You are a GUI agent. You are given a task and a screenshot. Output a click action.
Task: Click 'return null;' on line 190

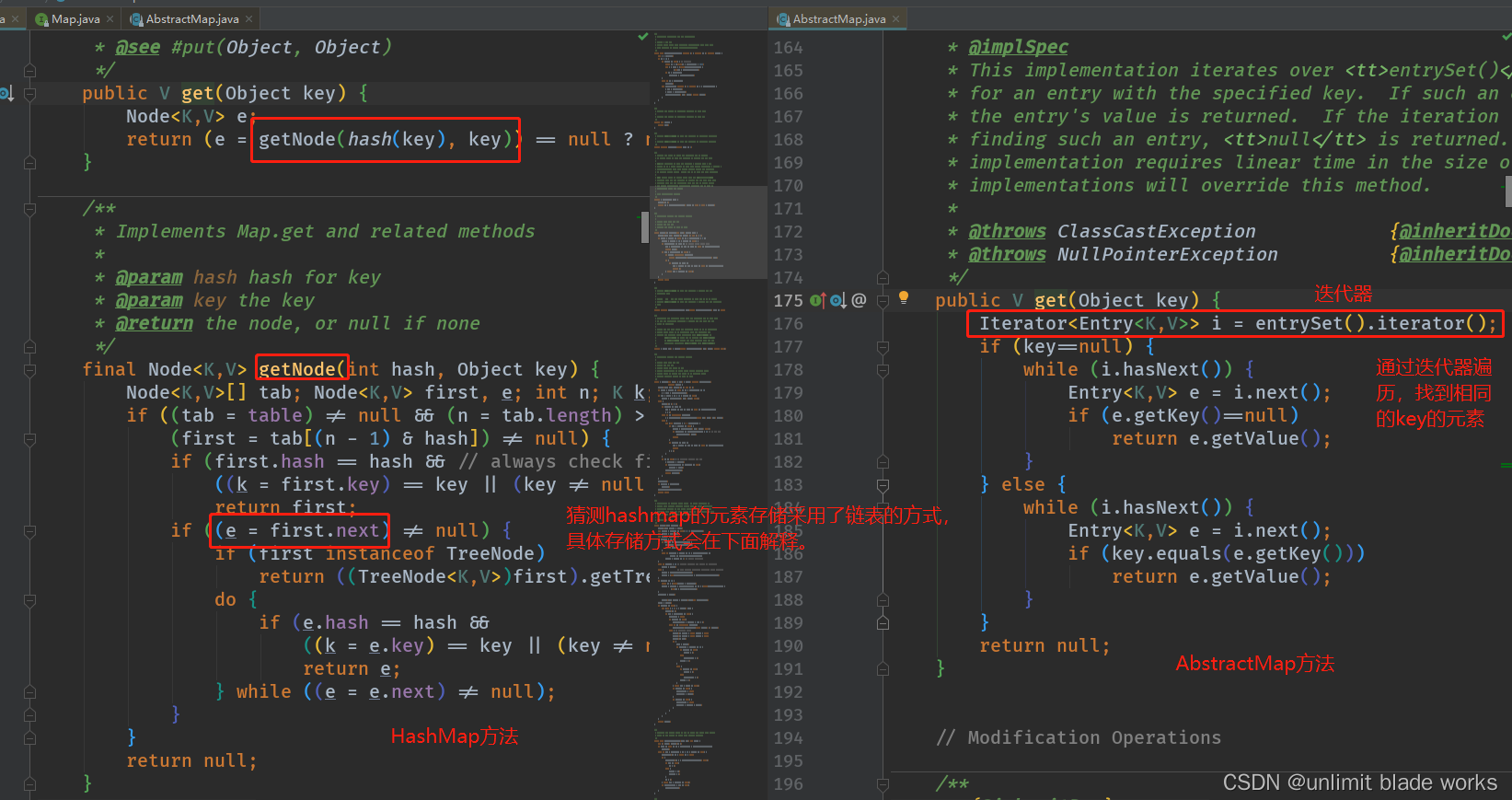pyautogui.click(x=1045, y=645)
